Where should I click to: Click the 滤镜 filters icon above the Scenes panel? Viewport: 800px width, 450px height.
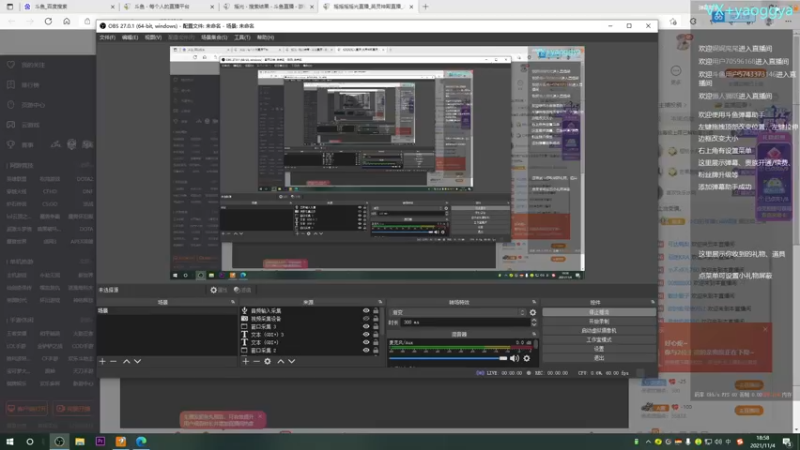(x=242, y=290)
